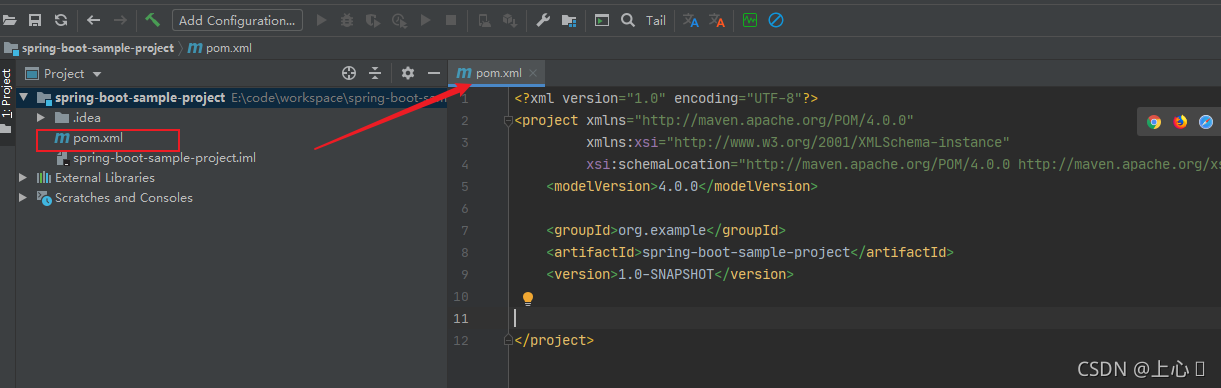Click the Run Anything terminal icon

point(602,20)
